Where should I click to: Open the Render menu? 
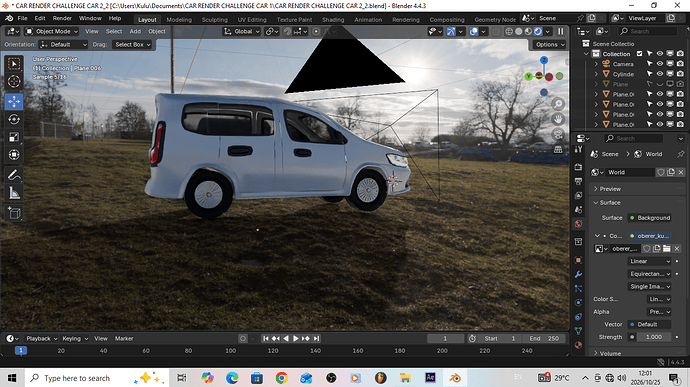pyautogui.click(x=62, y=18)
